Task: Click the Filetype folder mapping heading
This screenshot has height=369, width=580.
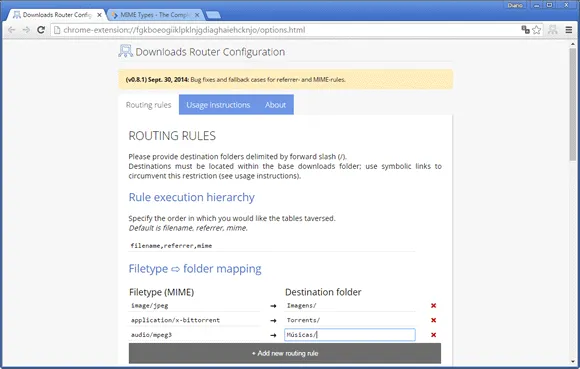Action: click(195, 269)
